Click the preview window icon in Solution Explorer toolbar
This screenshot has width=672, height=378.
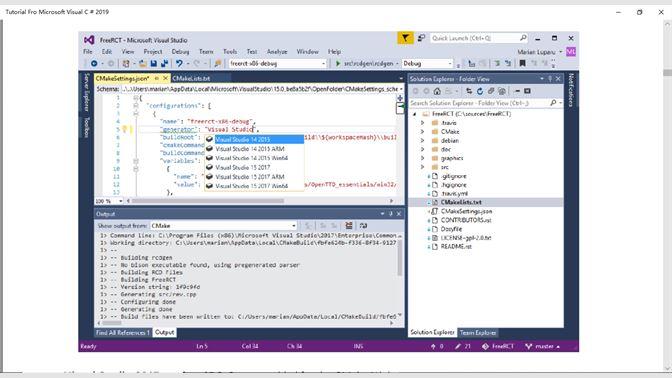click(x=527, y=91)
